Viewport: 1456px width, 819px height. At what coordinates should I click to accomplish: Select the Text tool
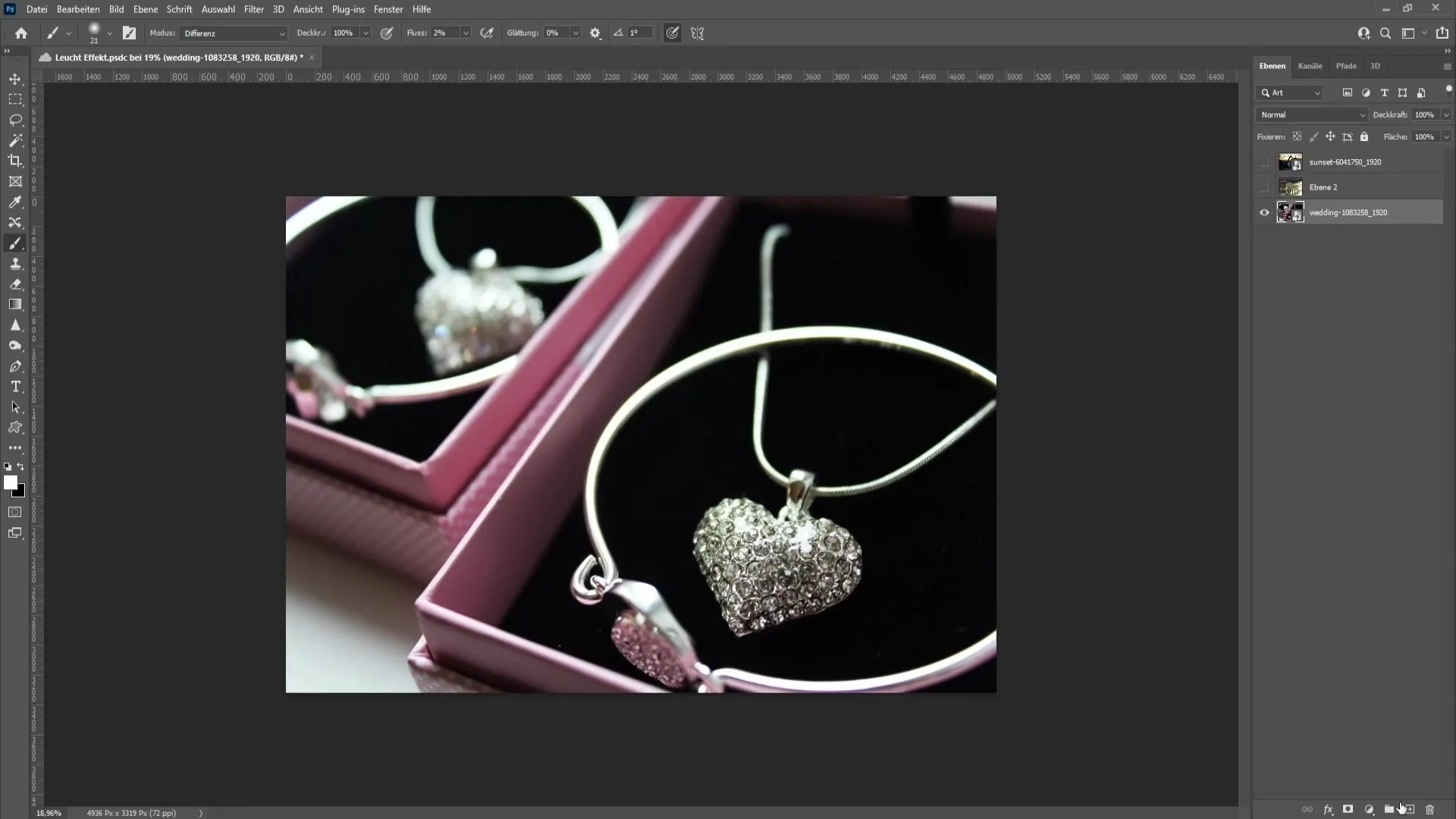[x=15, y=388]
